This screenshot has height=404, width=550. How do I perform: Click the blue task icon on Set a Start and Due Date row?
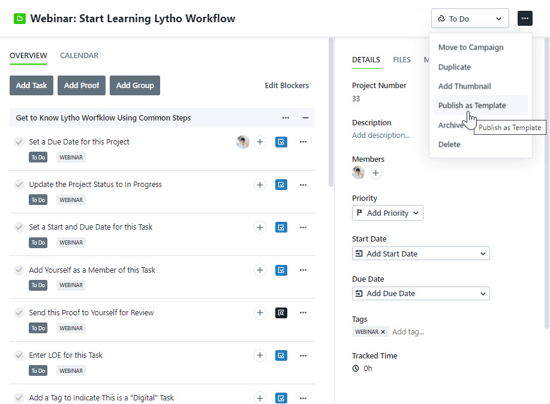coord(281,227)
